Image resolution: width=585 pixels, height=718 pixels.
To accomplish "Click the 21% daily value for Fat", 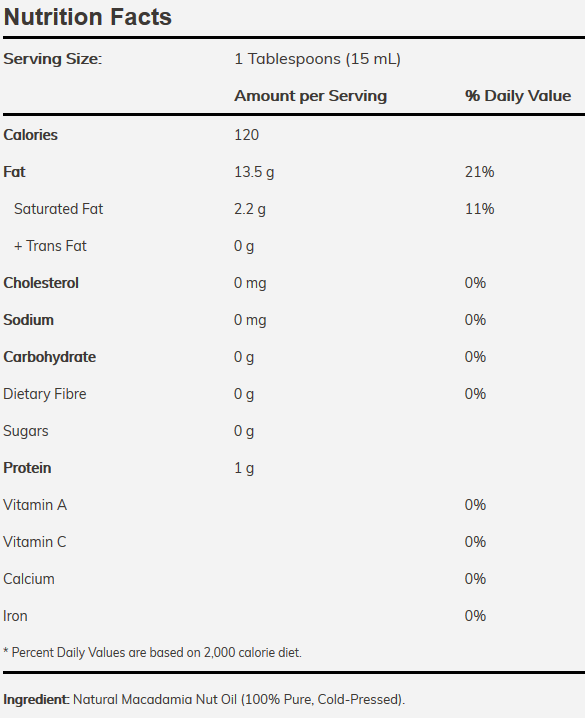I will (x=479, y=172).
